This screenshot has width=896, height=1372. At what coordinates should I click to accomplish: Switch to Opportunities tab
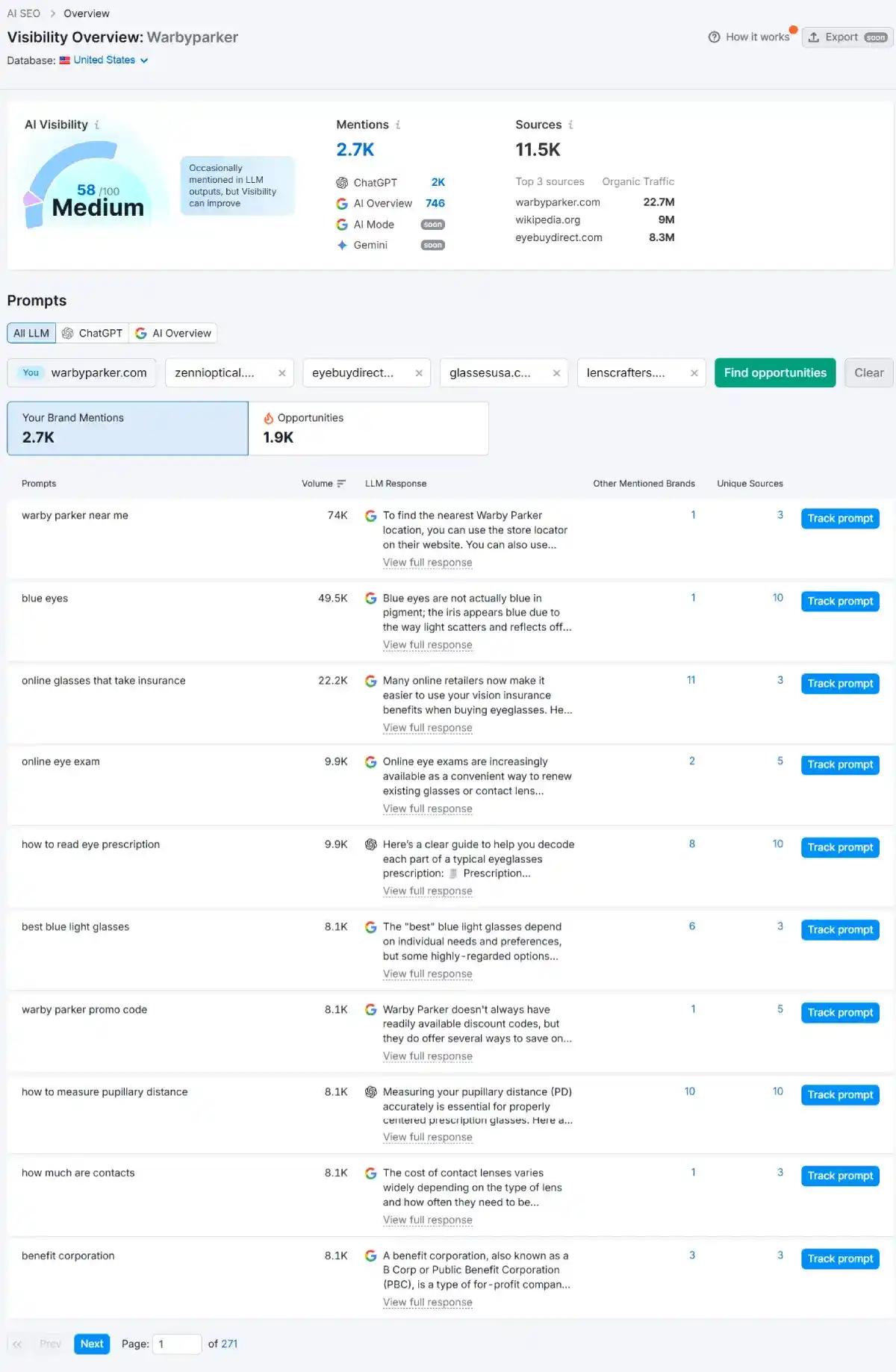[x=369, y=428]
